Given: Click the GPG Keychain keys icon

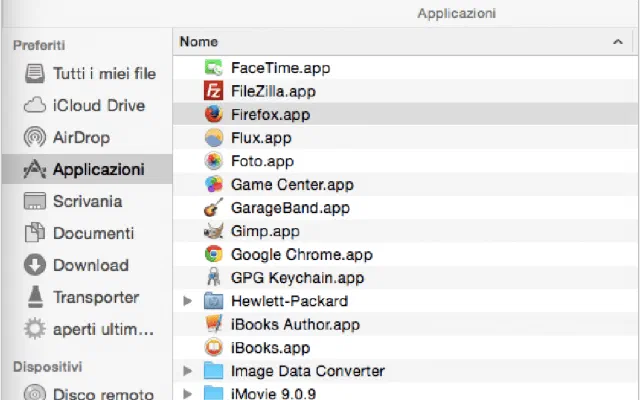Looking at the screenshot, I should [x=213, y=278].
